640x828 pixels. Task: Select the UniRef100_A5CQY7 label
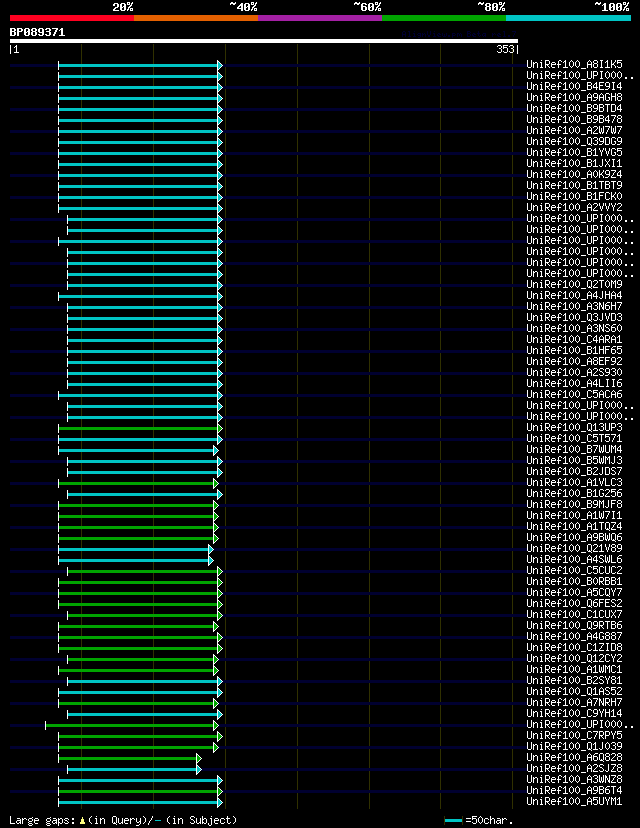point(574,592)
